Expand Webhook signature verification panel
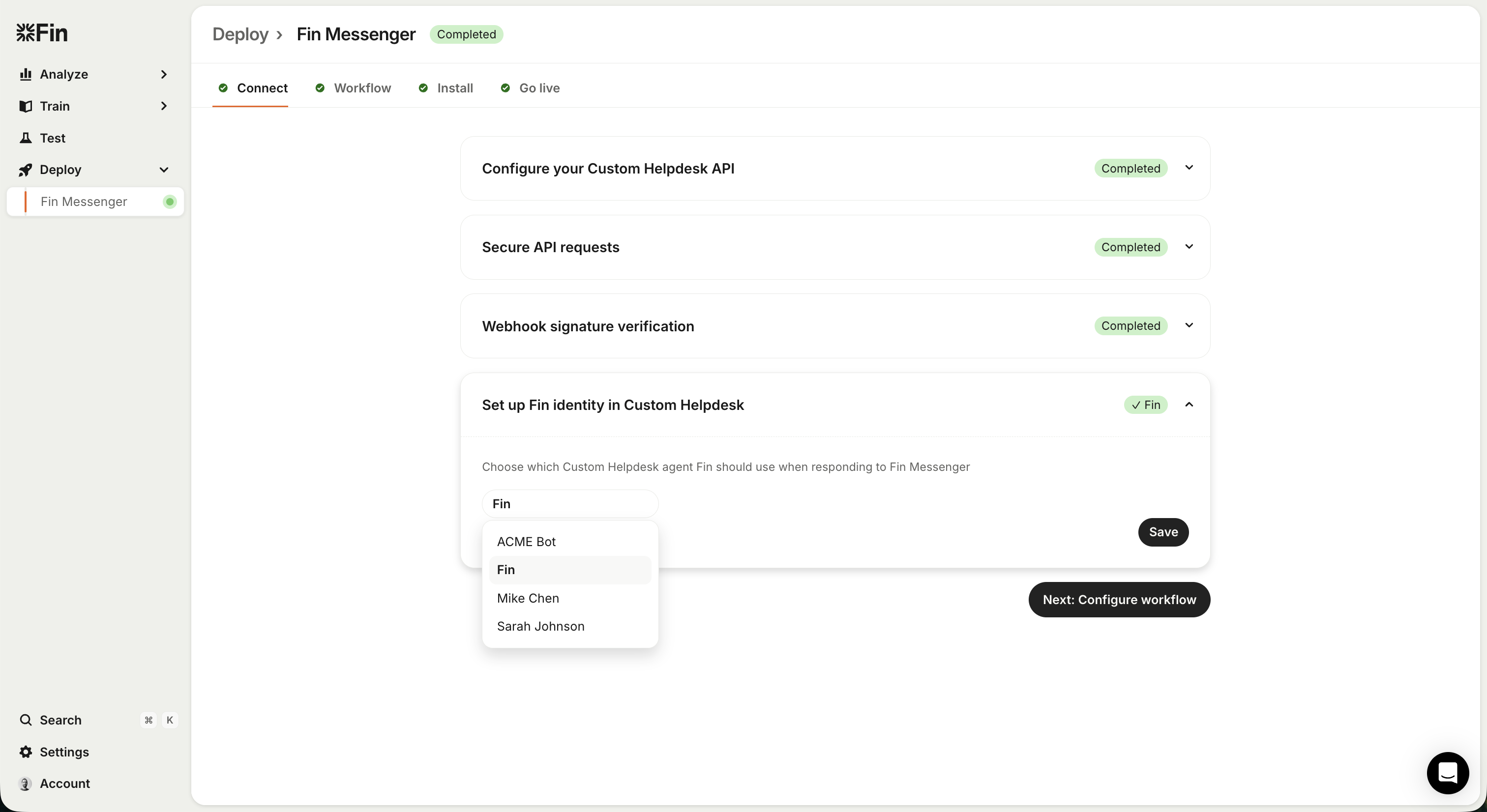This screenshot has width=1487, height=812. pyautogui.click(x=1189, y=325)
